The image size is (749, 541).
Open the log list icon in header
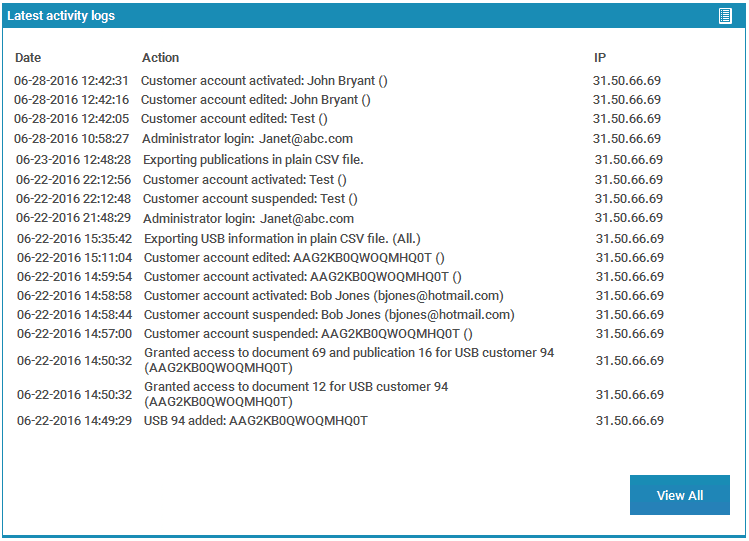(725, 16)
